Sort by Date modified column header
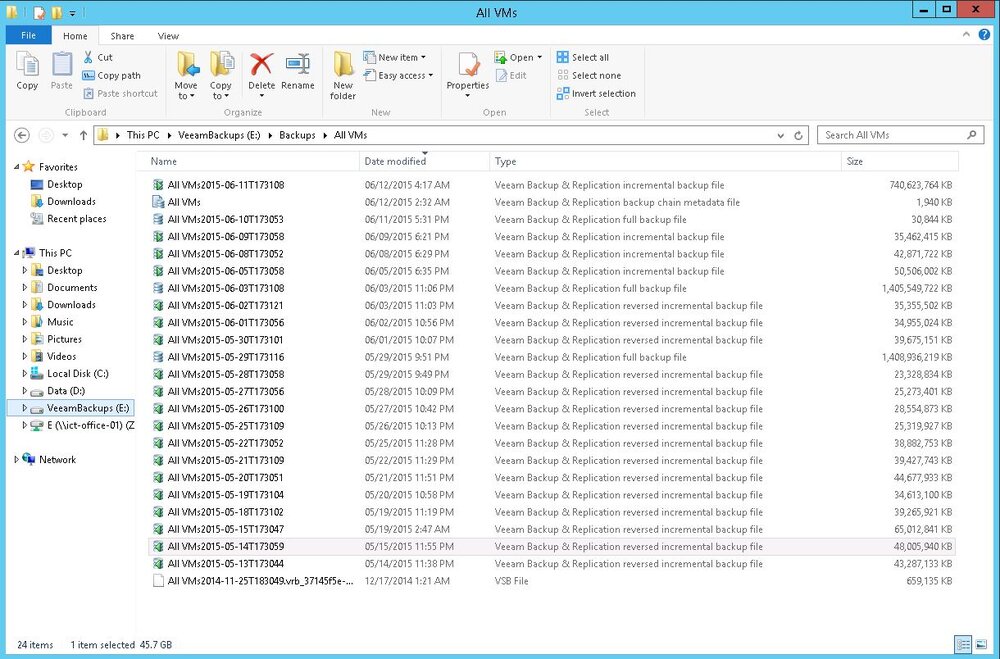Screen dimensions: 1000x659 [425, 161]
